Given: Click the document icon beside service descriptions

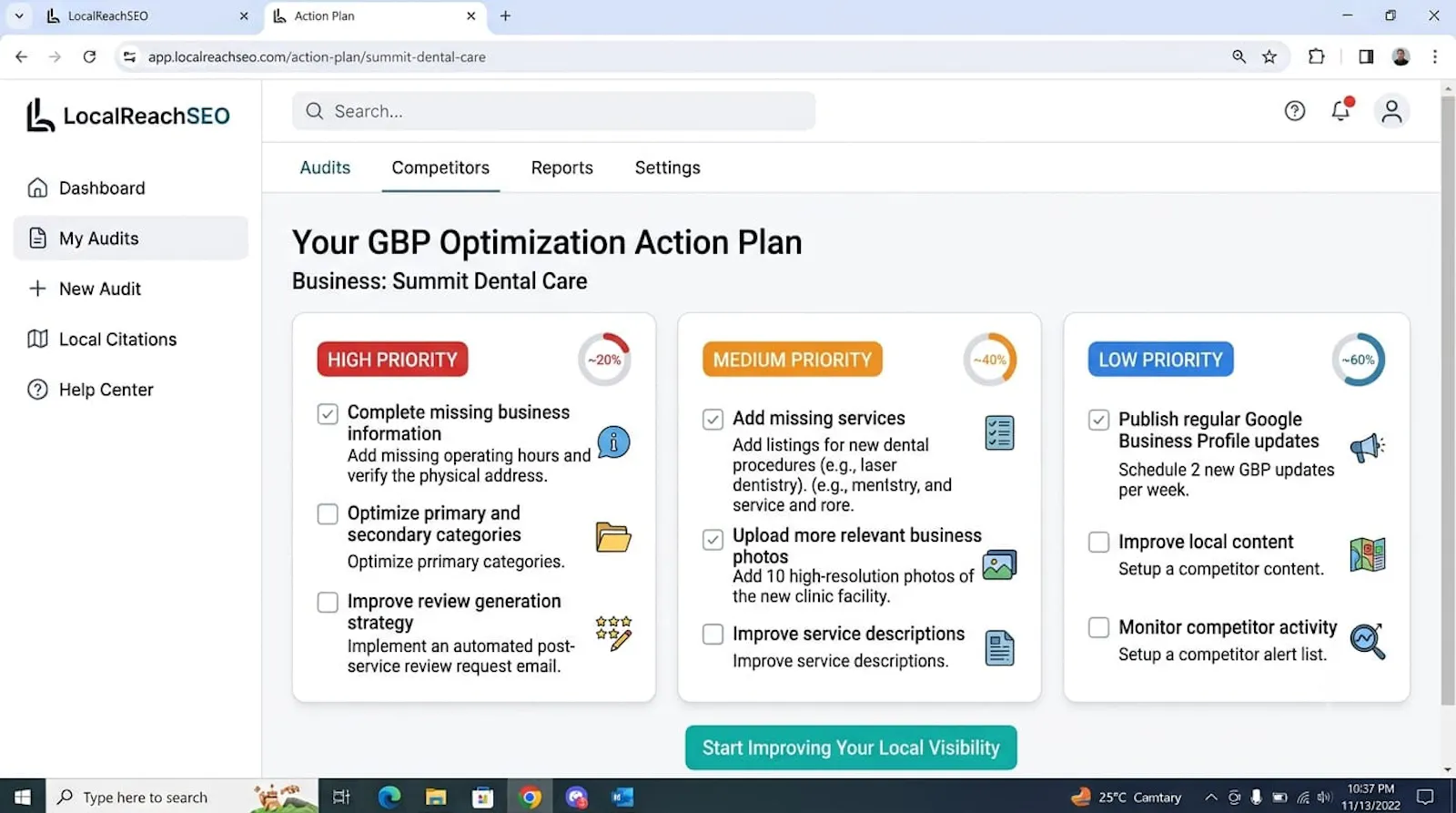Looking at the screenshot, I should click(999, 648).
